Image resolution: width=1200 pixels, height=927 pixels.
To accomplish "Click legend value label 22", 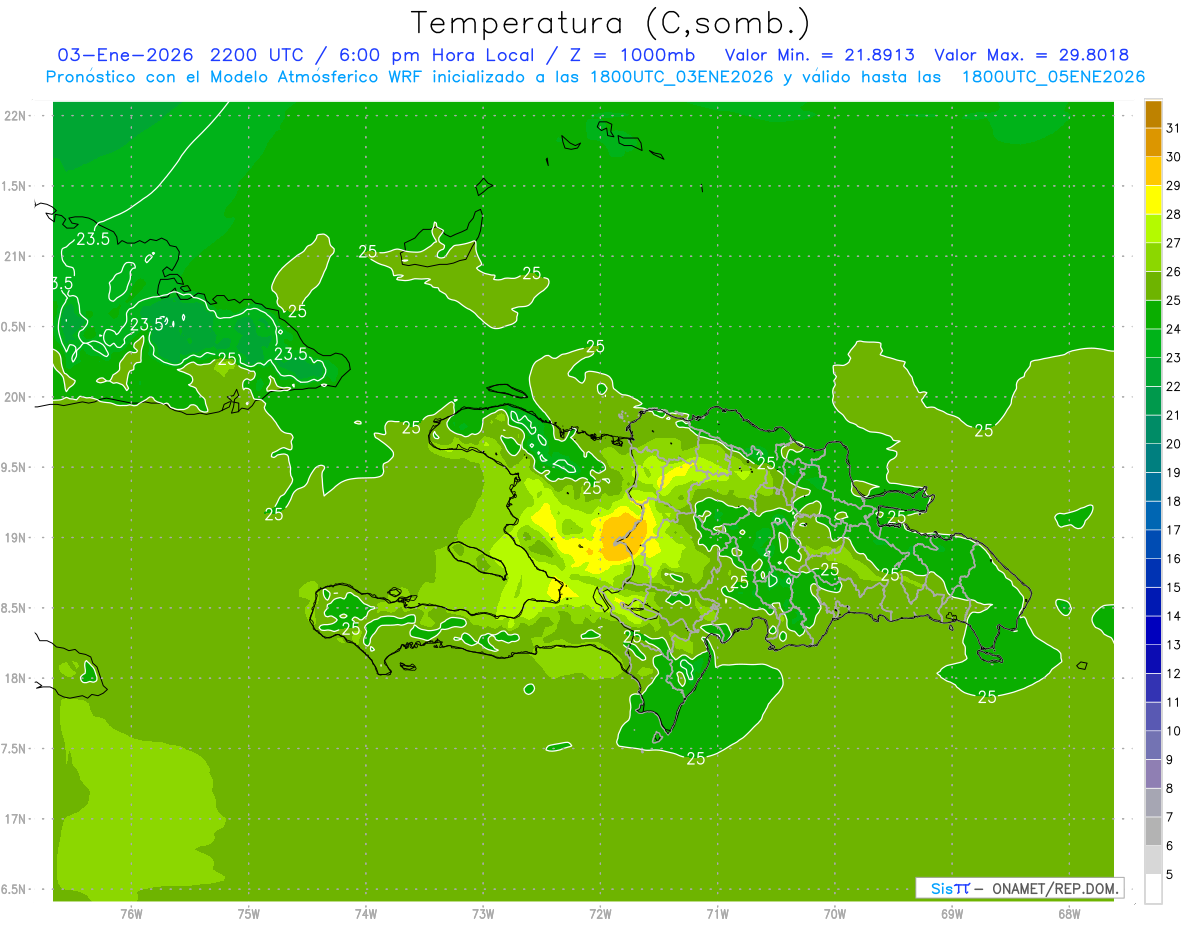I will coord(1173,386).
